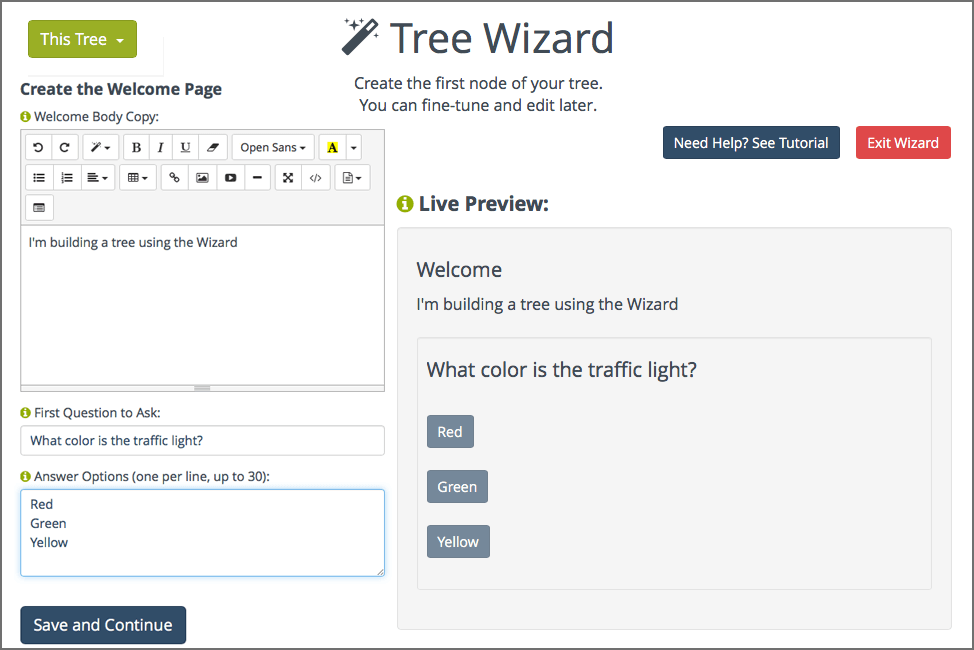Open the magic wand style dropdown

pyautogui.click(x=100, y=147)
